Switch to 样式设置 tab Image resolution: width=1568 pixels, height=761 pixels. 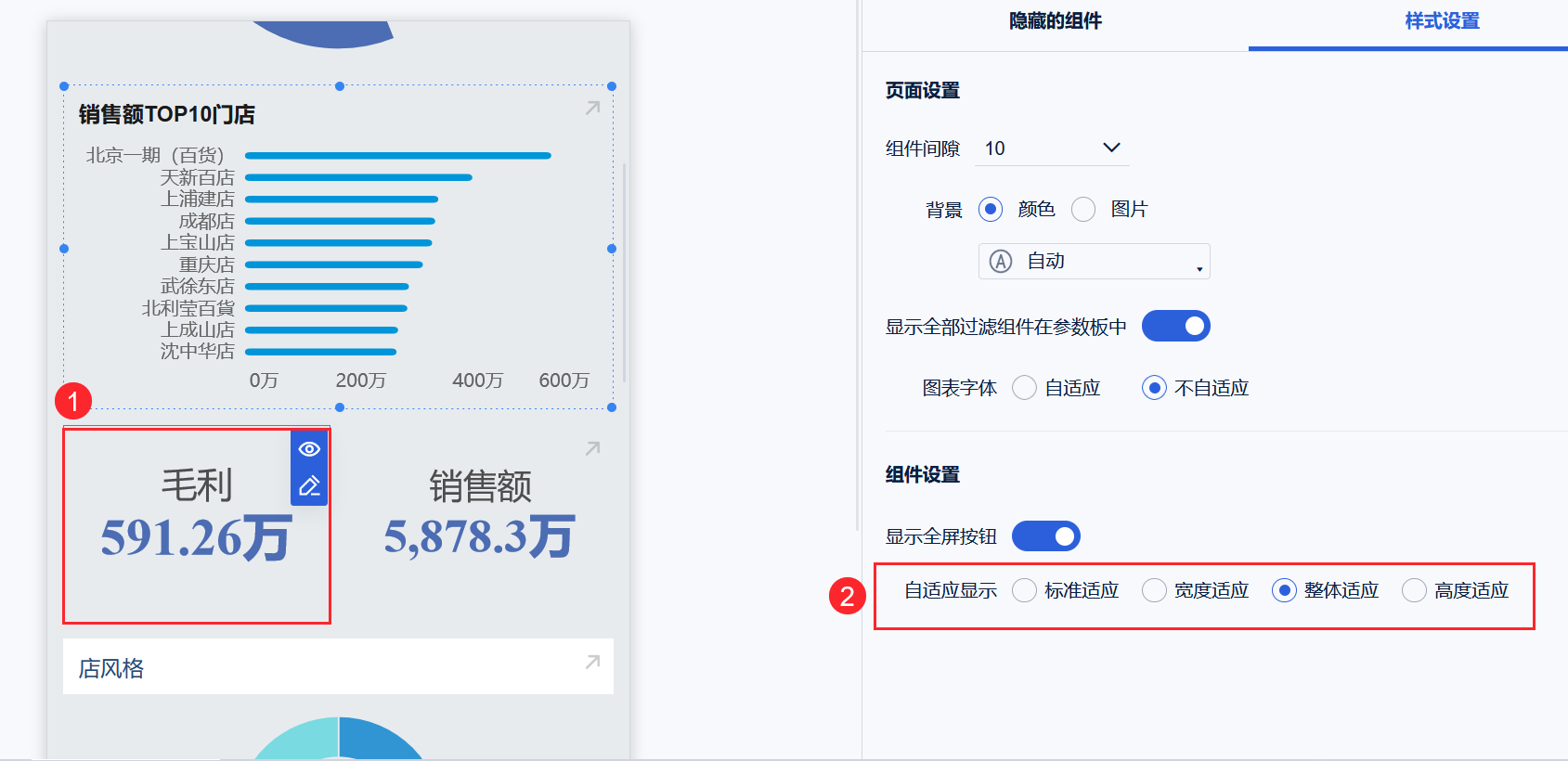(x=1443, y=21)
